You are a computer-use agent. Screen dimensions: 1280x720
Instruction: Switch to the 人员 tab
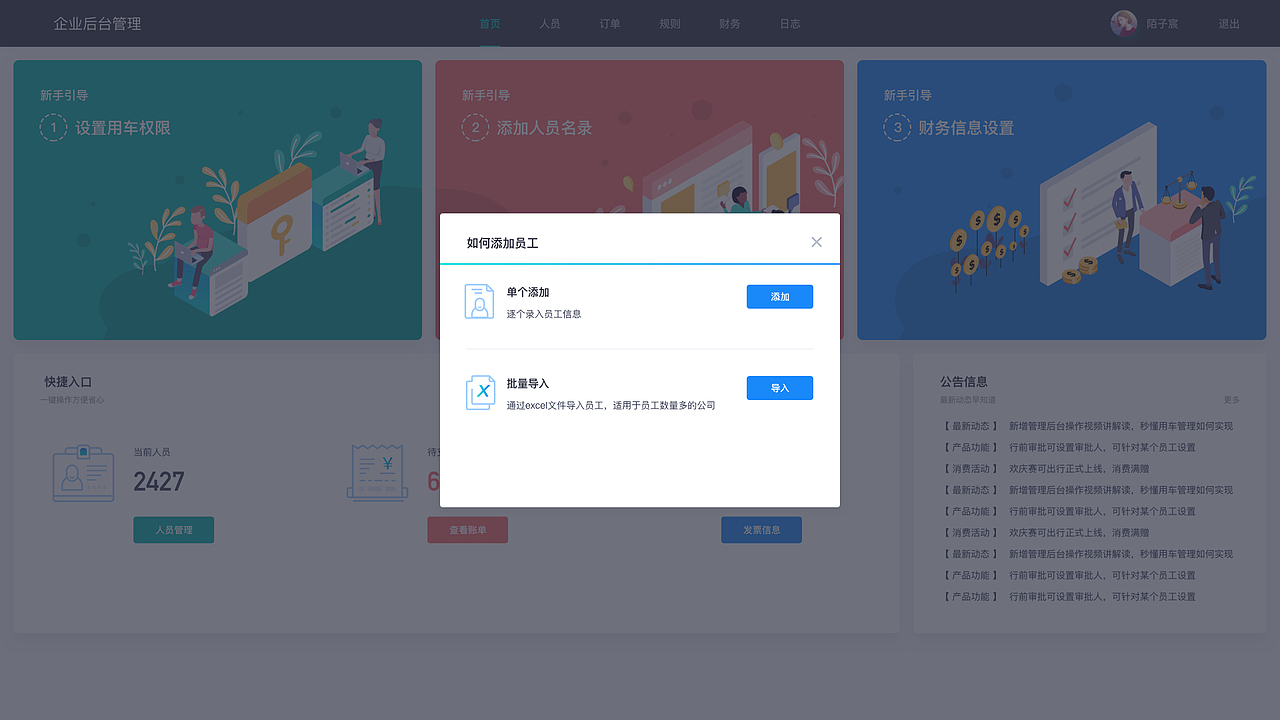coord(549,24)
